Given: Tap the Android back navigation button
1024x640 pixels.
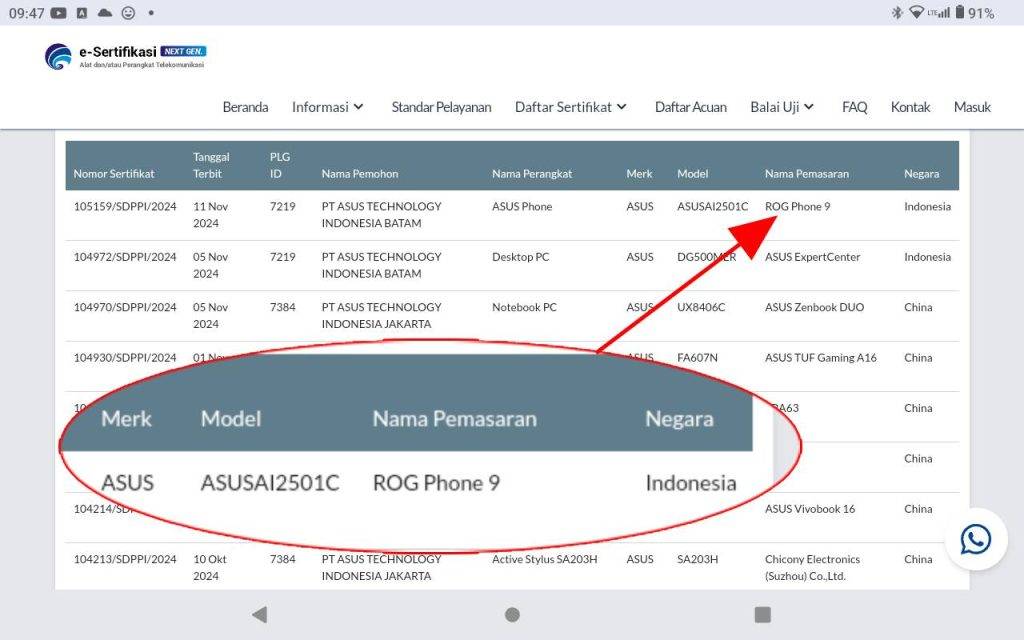Looking at the screenshot, I should tap(259, 615).
